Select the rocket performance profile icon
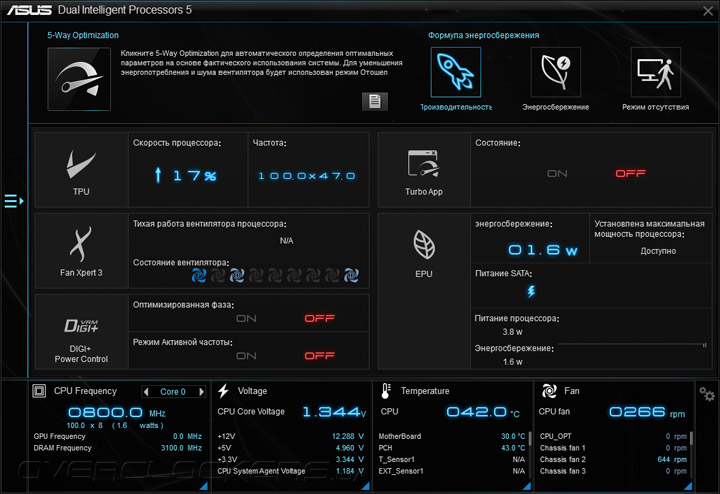The width and height of the screenshot is (720, 494). (x=456, y=72)
